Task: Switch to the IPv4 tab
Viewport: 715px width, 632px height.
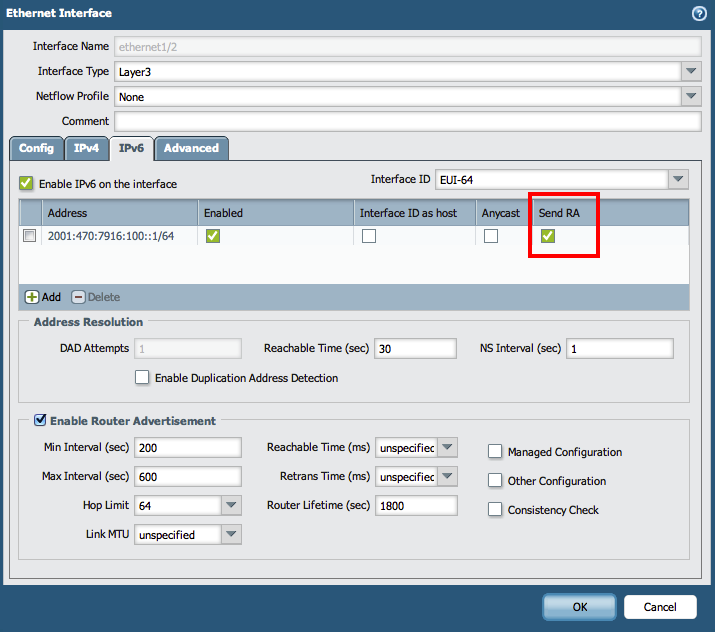Action: click(87, 148)
